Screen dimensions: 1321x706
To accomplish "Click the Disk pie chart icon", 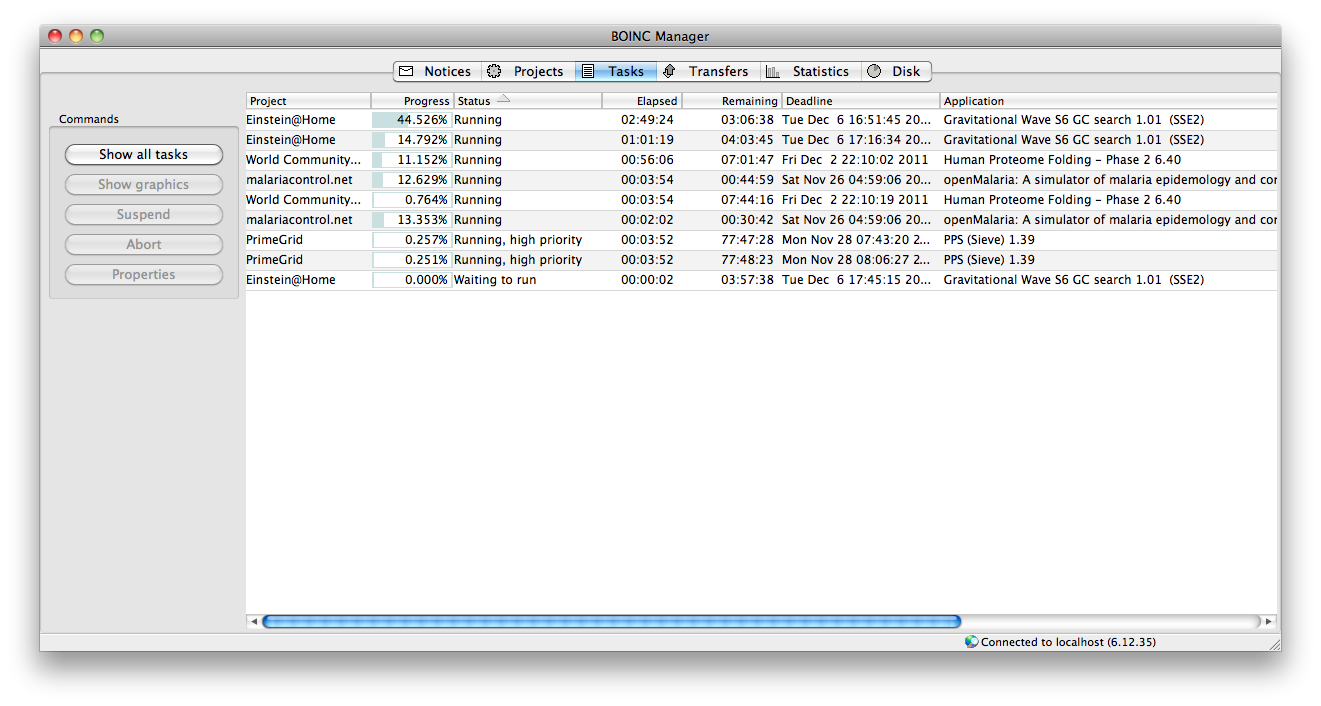I will pos(874,71).
